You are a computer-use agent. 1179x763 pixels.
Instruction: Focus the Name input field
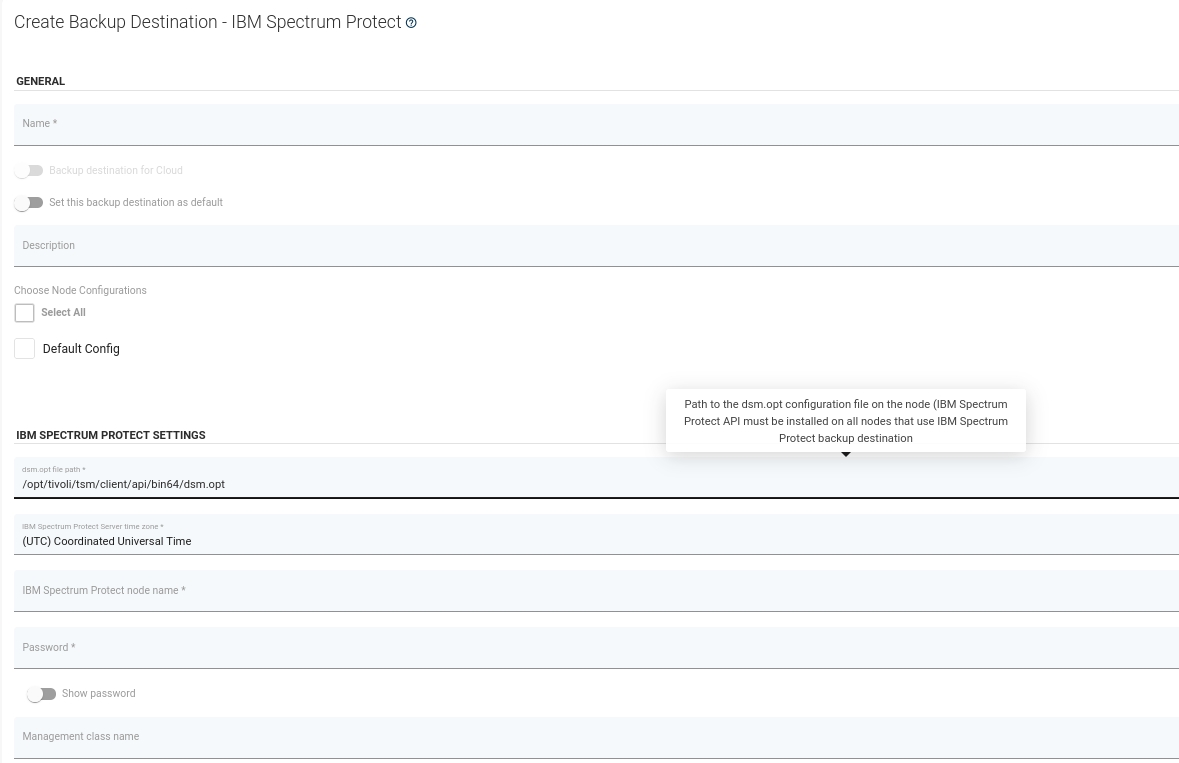pos(596,125)
